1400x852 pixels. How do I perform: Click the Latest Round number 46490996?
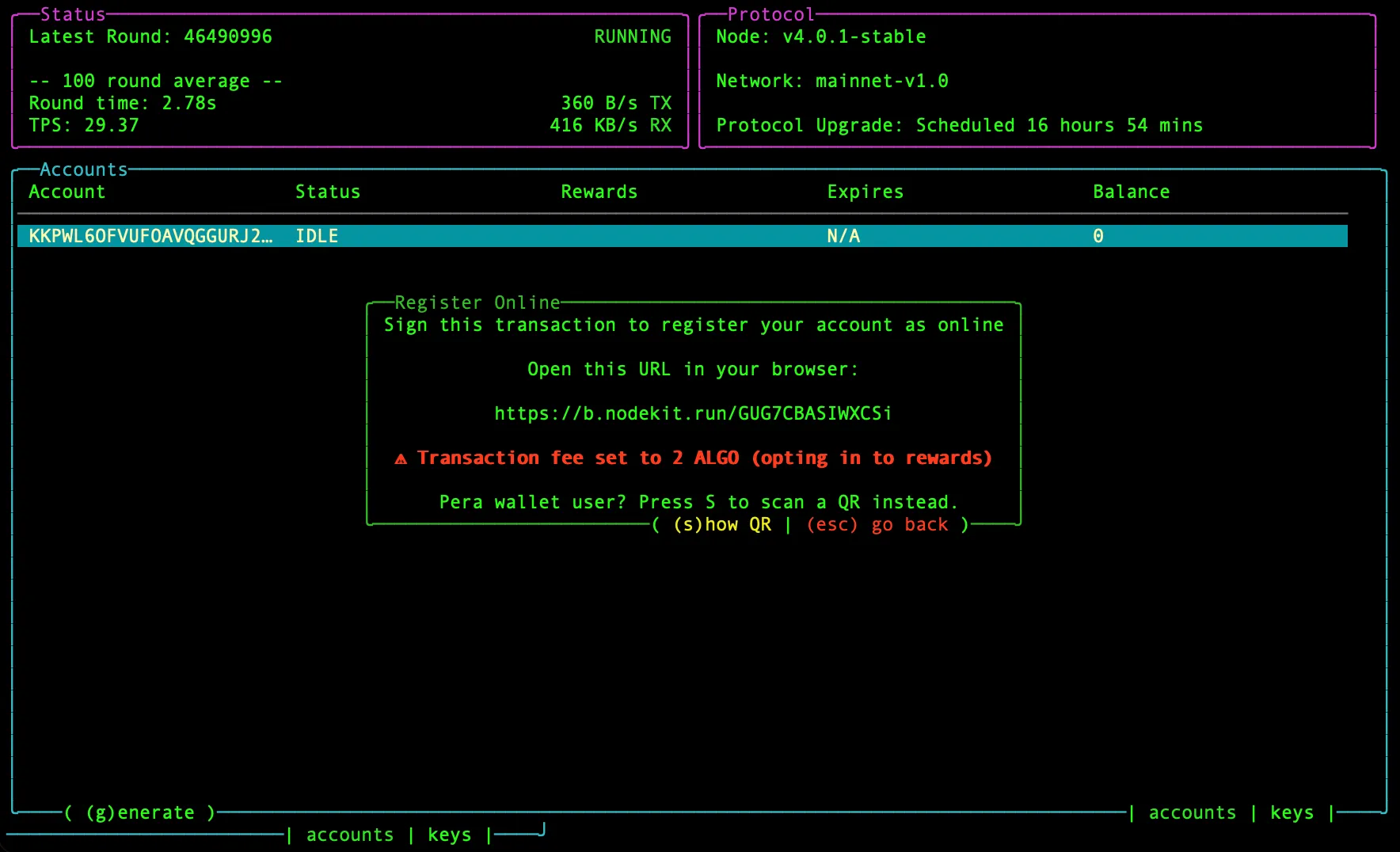(x=229, y=36)
